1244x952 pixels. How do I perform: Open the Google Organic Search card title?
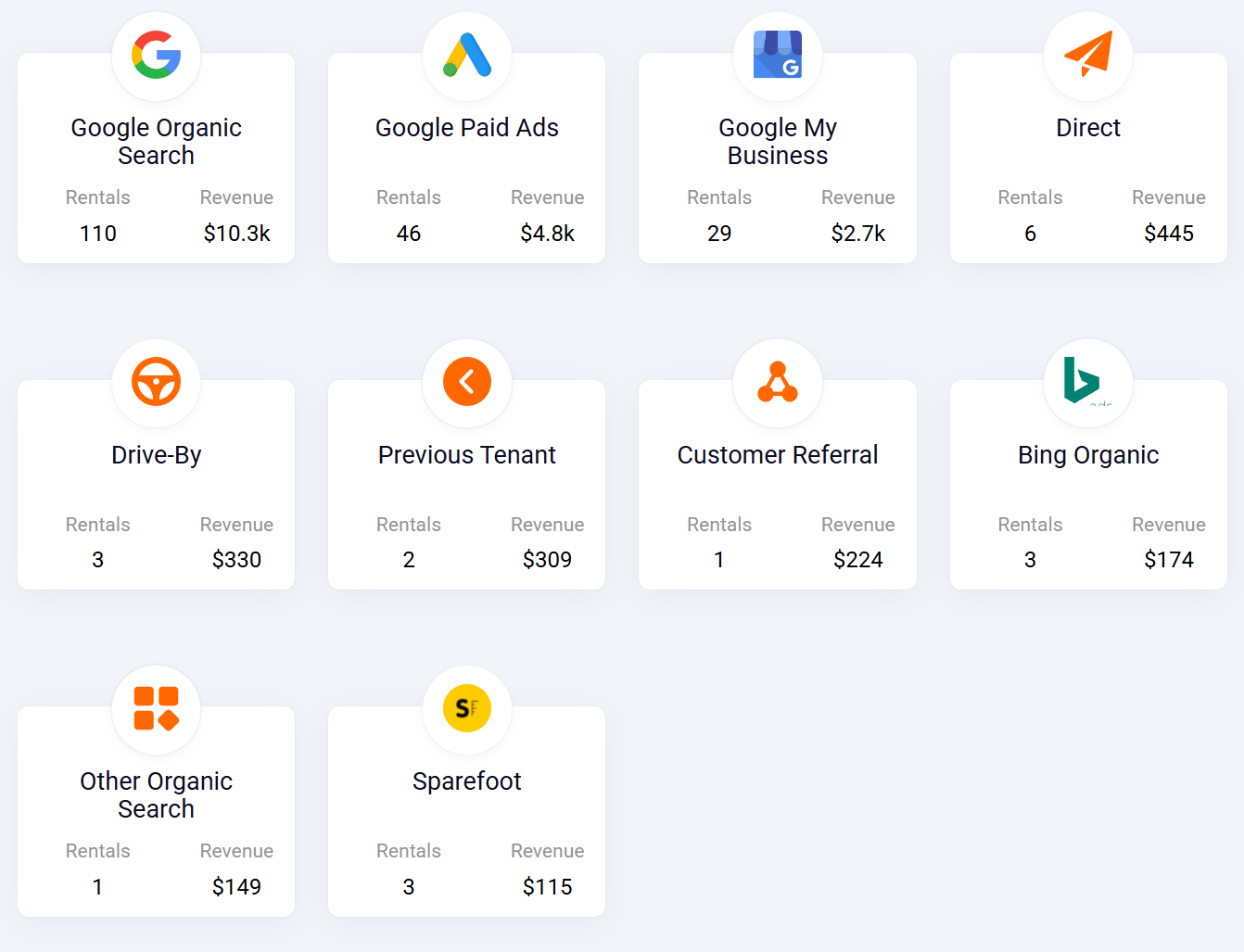[x=156, y=141]
